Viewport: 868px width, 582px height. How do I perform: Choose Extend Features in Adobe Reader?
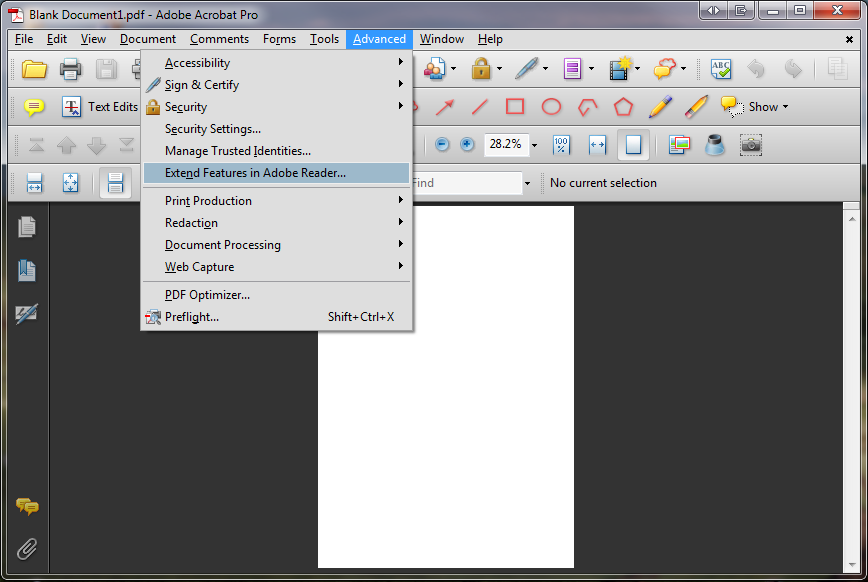pyautogui.click(x=276, y=173)
